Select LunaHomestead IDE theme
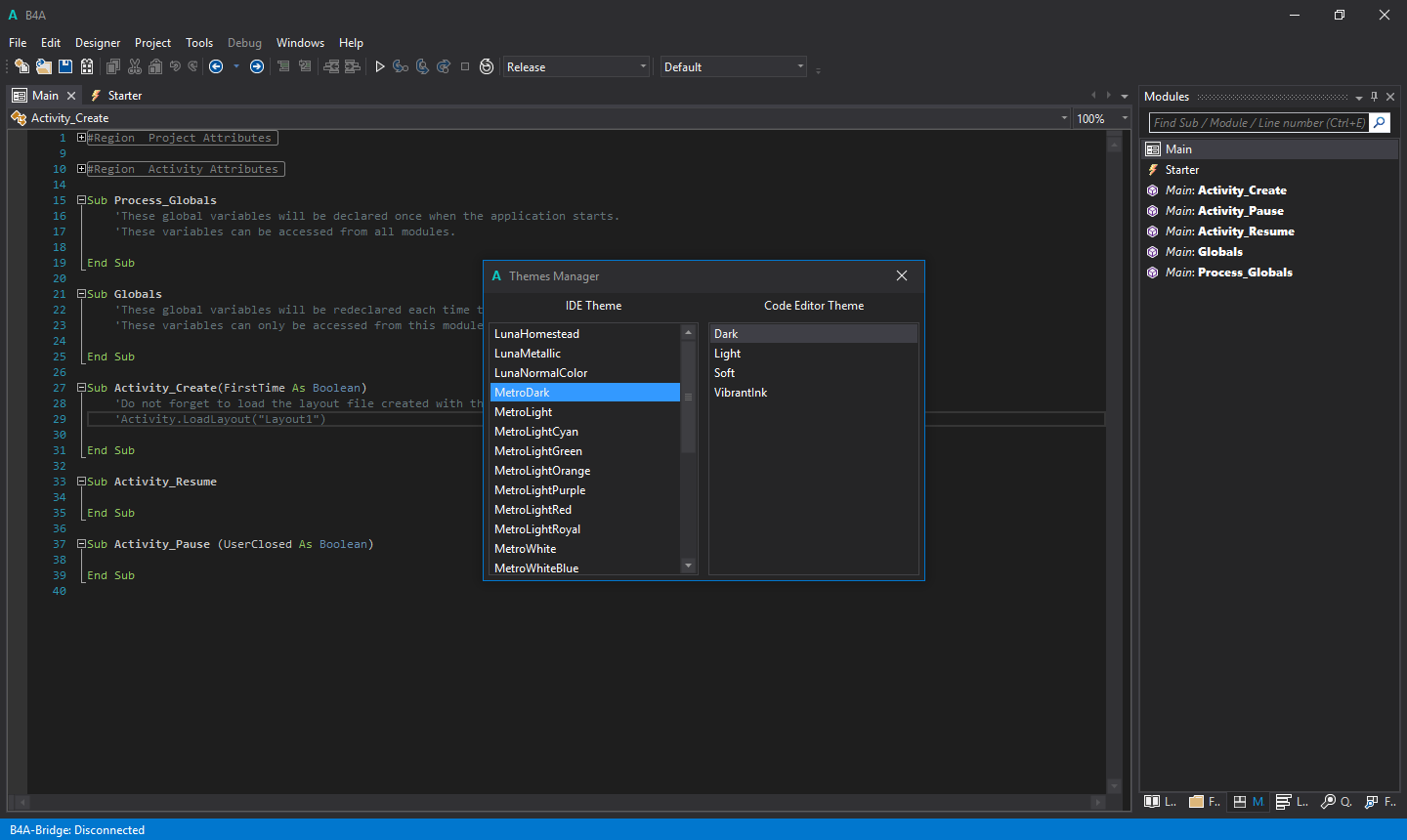Viewport: 1407px width, 840px height. tap(584, 334)
